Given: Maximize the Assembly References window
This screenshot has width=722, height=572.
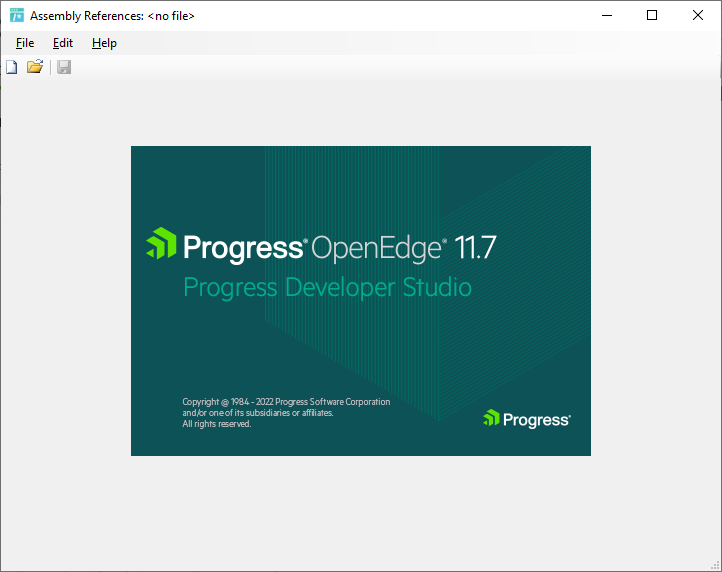Looking at the screenshot, I should [652, 16].
